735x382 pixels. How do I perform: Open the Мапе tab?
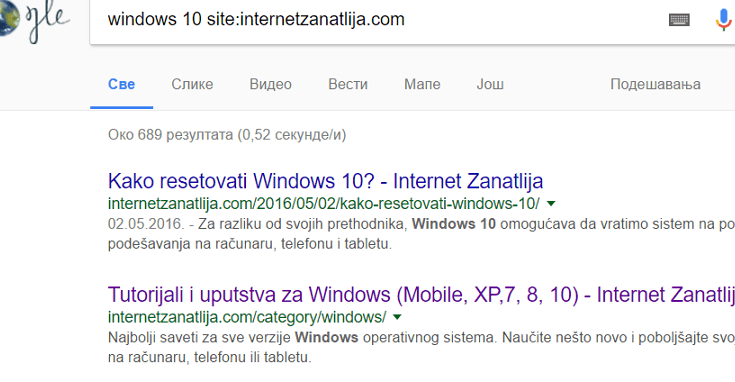coord(422,84)
